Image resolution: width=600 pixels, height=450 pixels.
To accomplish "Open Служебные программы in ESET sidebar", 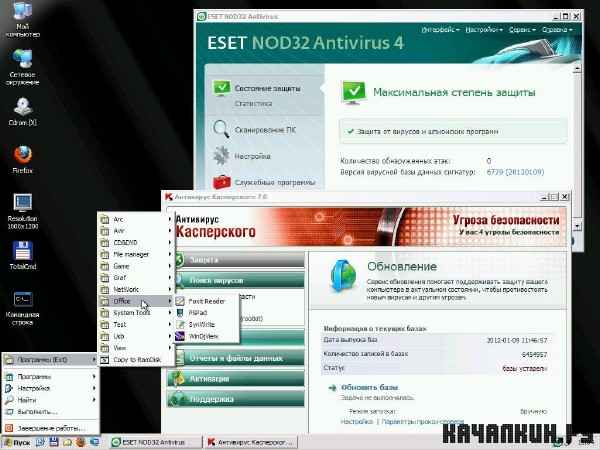I will pyautogui.click(x=275, y=183).
